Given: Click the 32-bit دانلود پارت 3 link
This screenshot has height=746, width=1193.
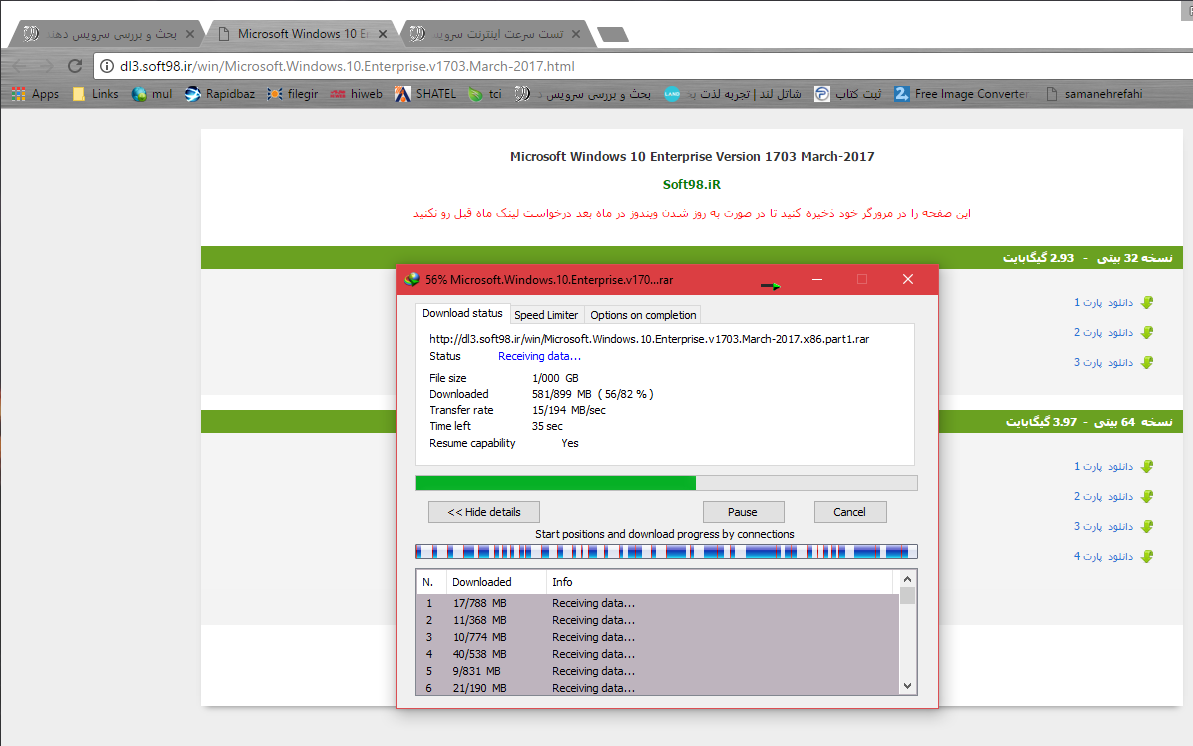Looking at the screenshot, I should pyautogui.click(x=1103, y=362).
